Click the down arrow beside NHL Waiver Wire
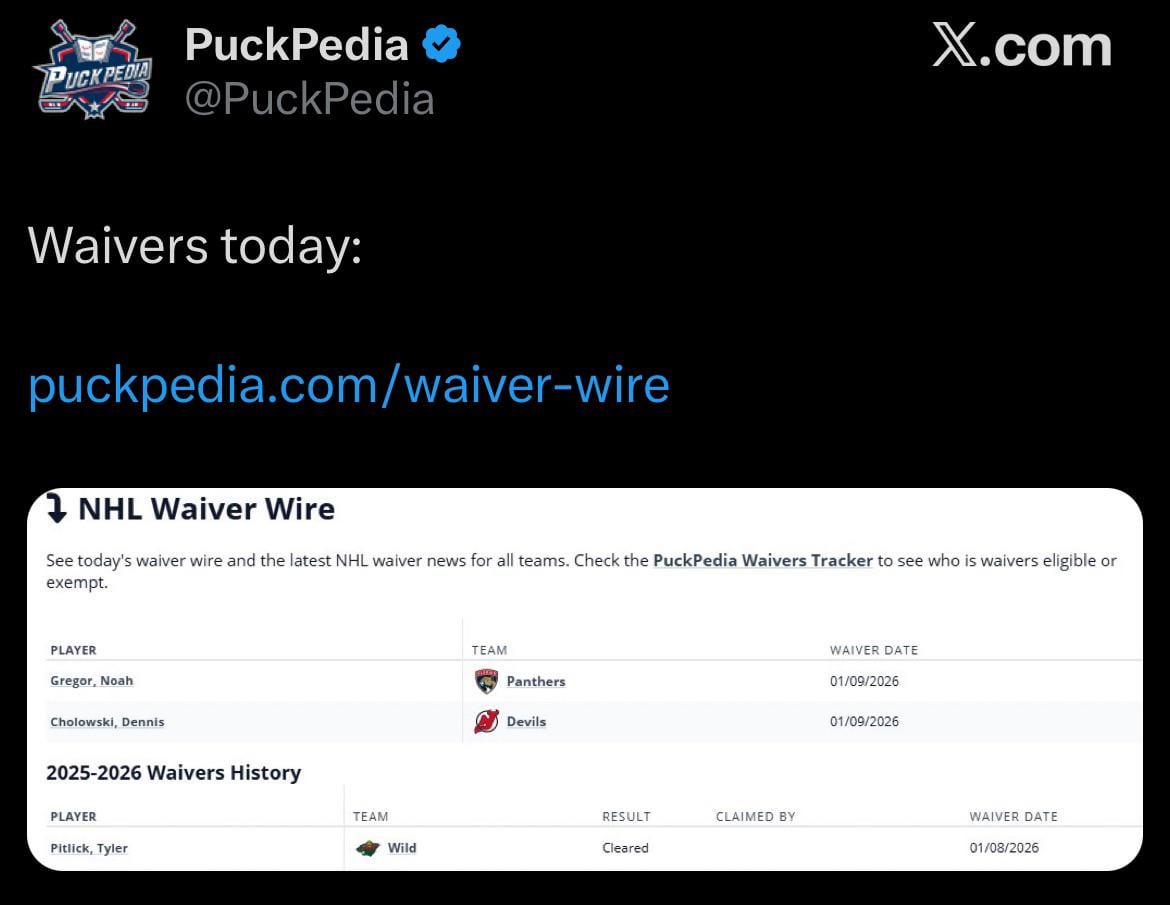This screenshot has width=1170, height=905. point(58,509)
